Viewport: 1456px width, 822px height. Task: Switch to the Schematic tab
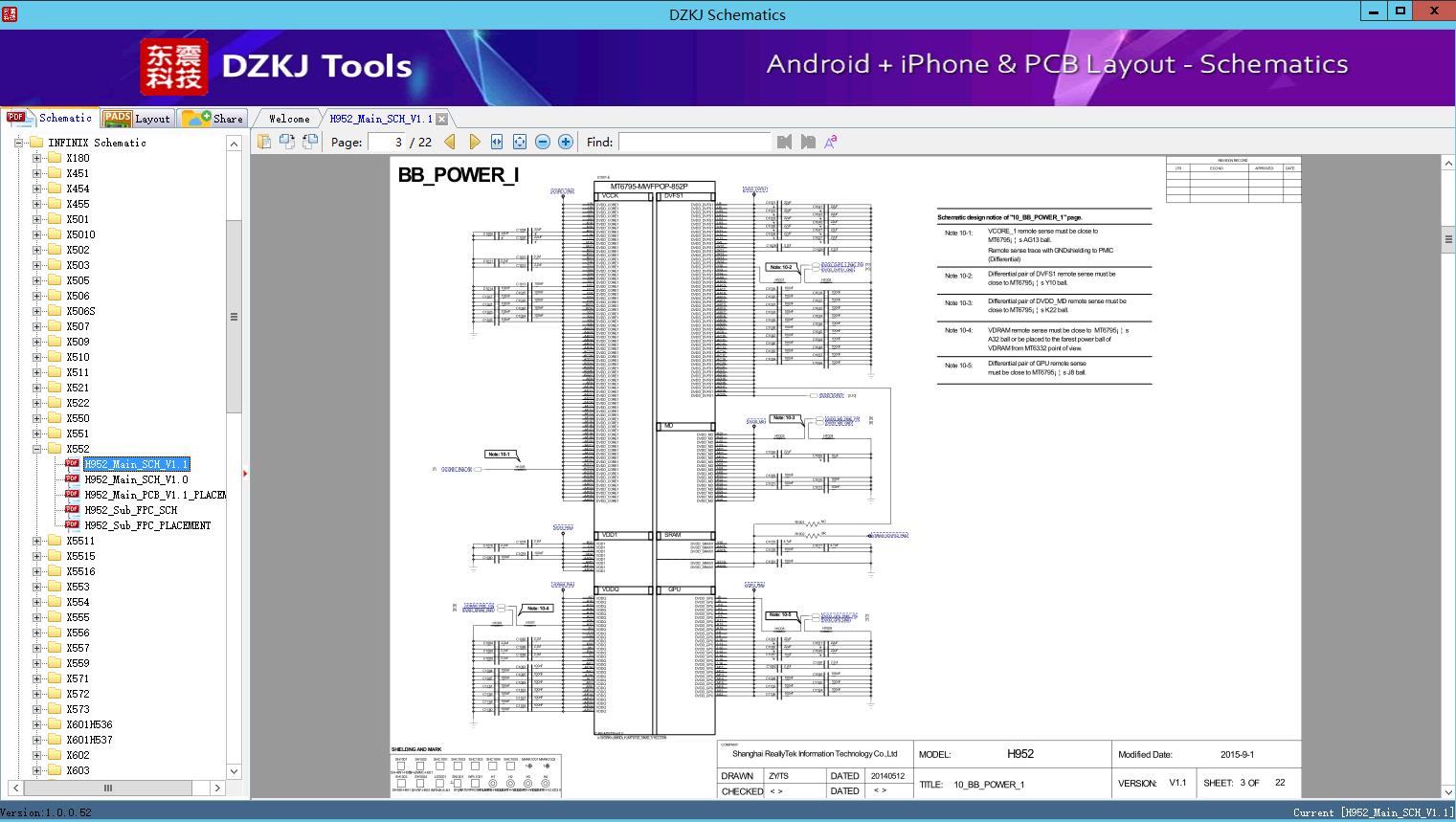[50, 118]
